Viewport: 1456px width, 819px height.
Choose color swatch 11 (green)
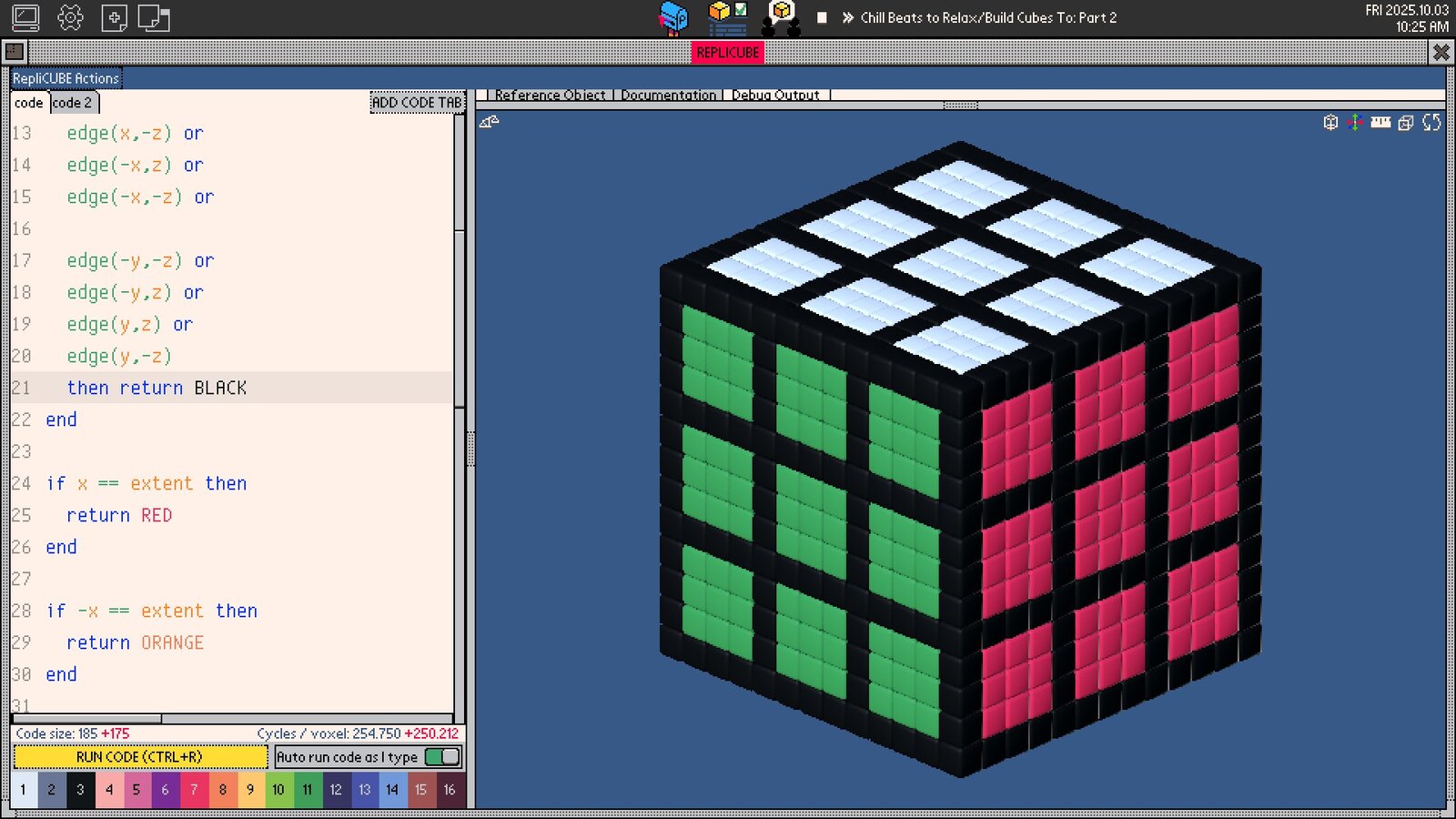point(308,790)
